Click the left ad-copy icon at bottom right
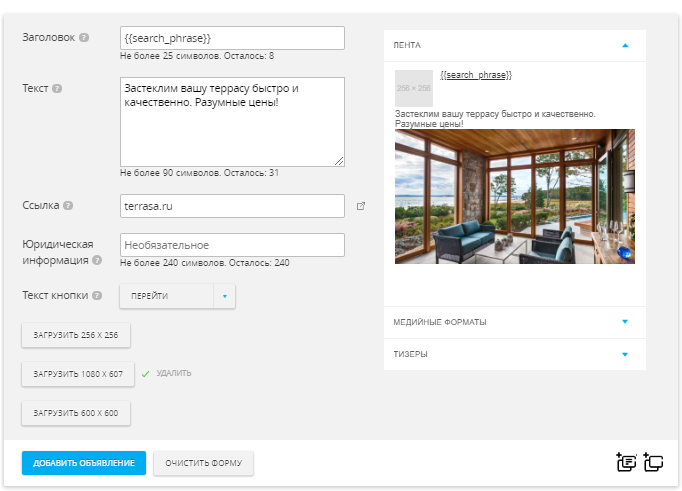This screenshot has width=682, height=491. 627,462
